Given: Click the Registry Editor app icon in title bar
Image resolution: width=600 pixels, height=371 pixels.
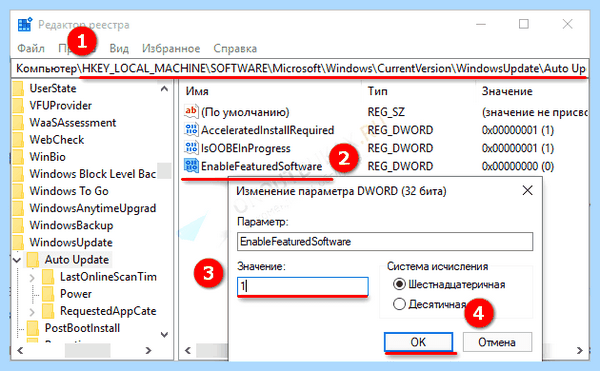Looking at the screenshot, I should 25,25.
